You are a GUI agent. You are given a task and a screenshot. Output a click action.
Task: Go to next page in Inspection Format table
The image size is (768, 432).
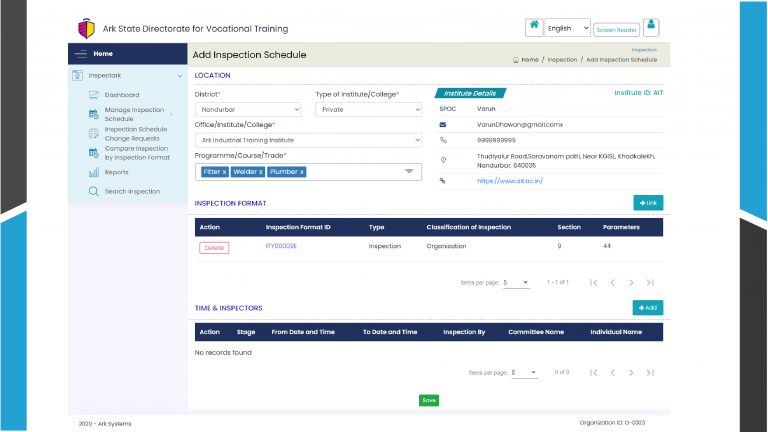pos(631,283)
